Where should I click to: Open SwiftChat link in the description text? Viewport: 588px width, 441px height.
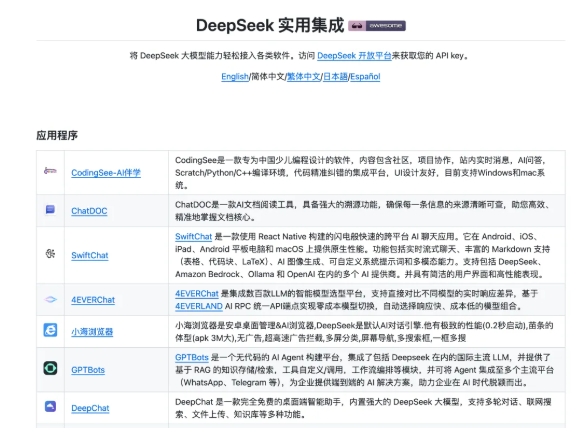click(x=194, y=237)
